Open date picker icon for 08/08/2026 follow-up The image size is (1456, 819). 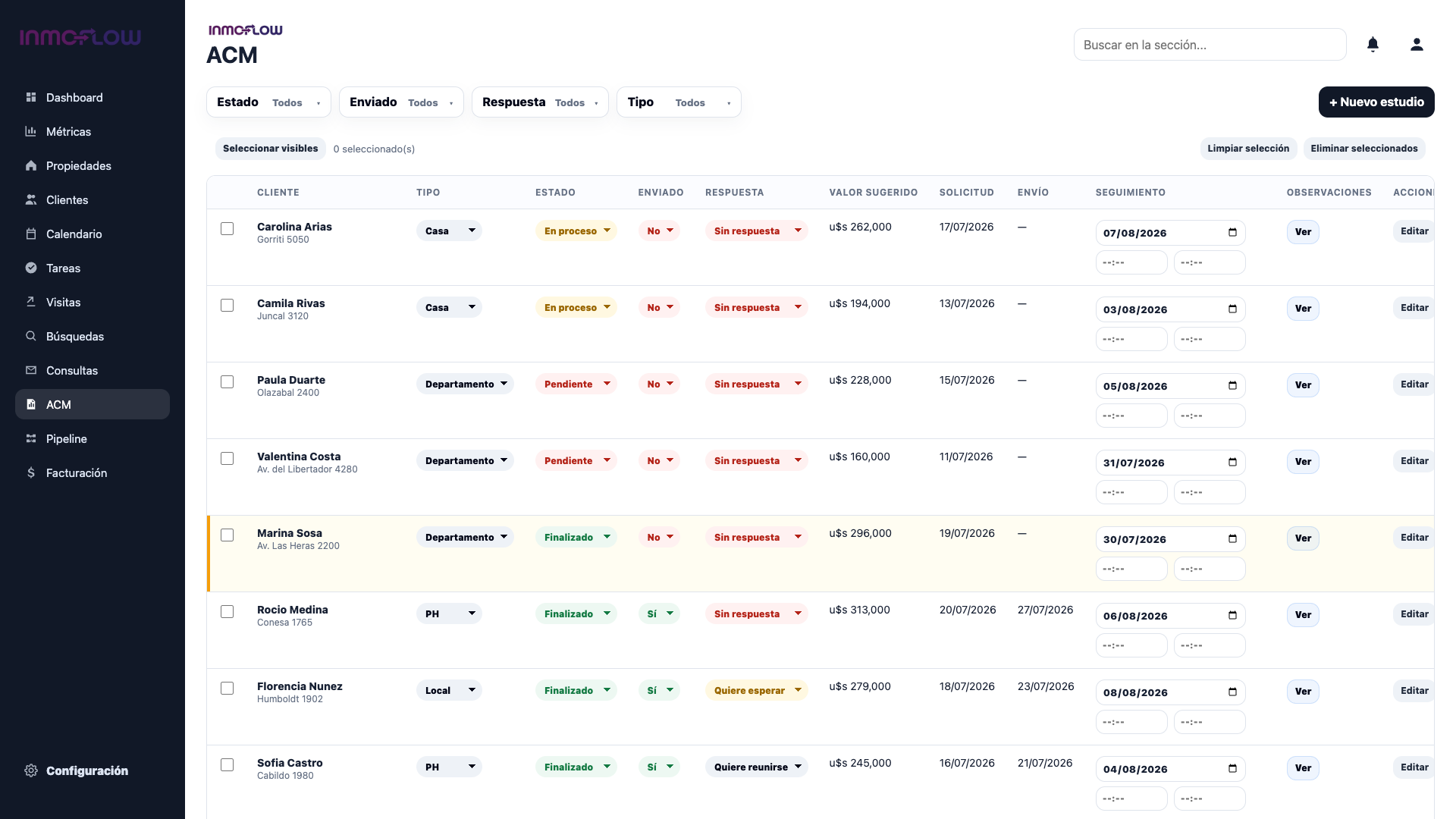click(1232, 692)
